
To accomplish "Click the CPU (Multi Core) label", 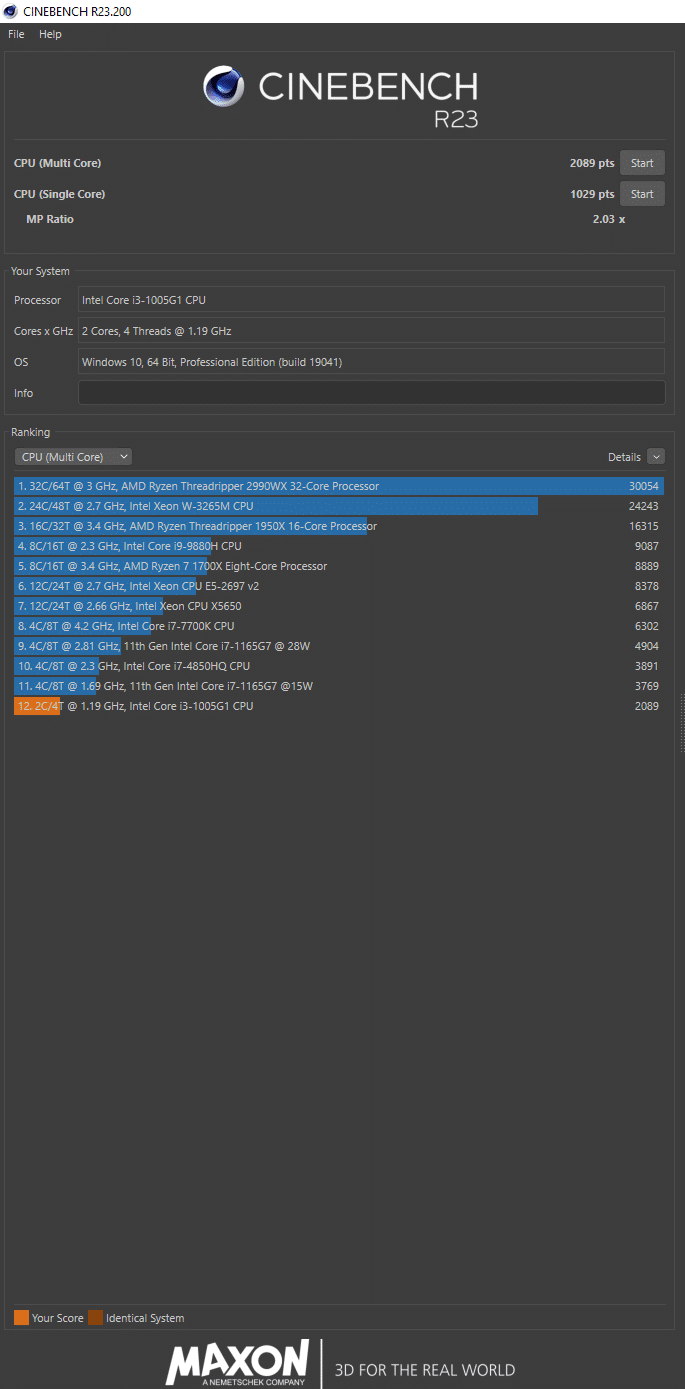I will [57, 163].
